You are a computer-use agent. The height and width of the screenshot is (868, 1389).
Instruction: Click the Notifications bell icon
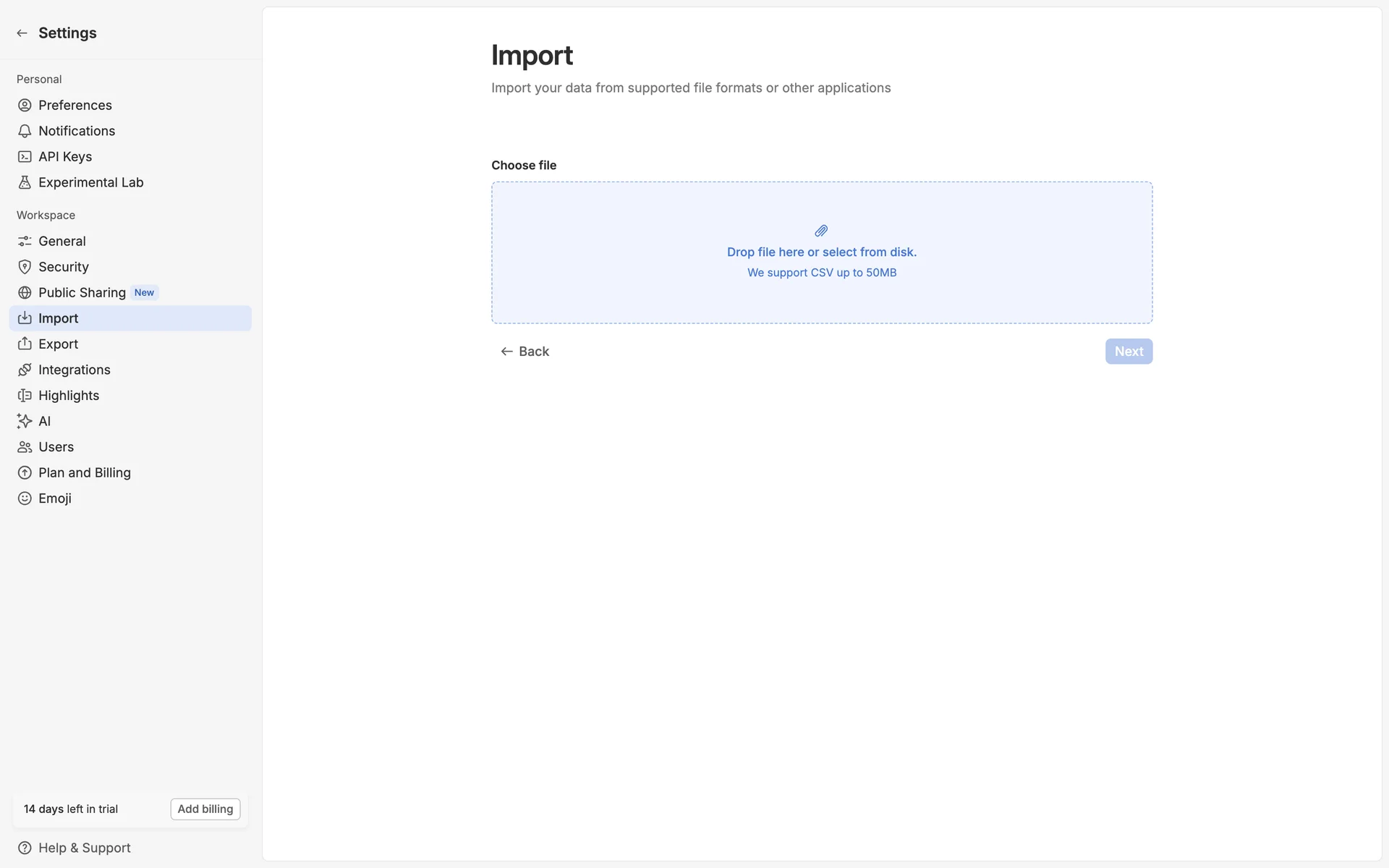[25, 131]
